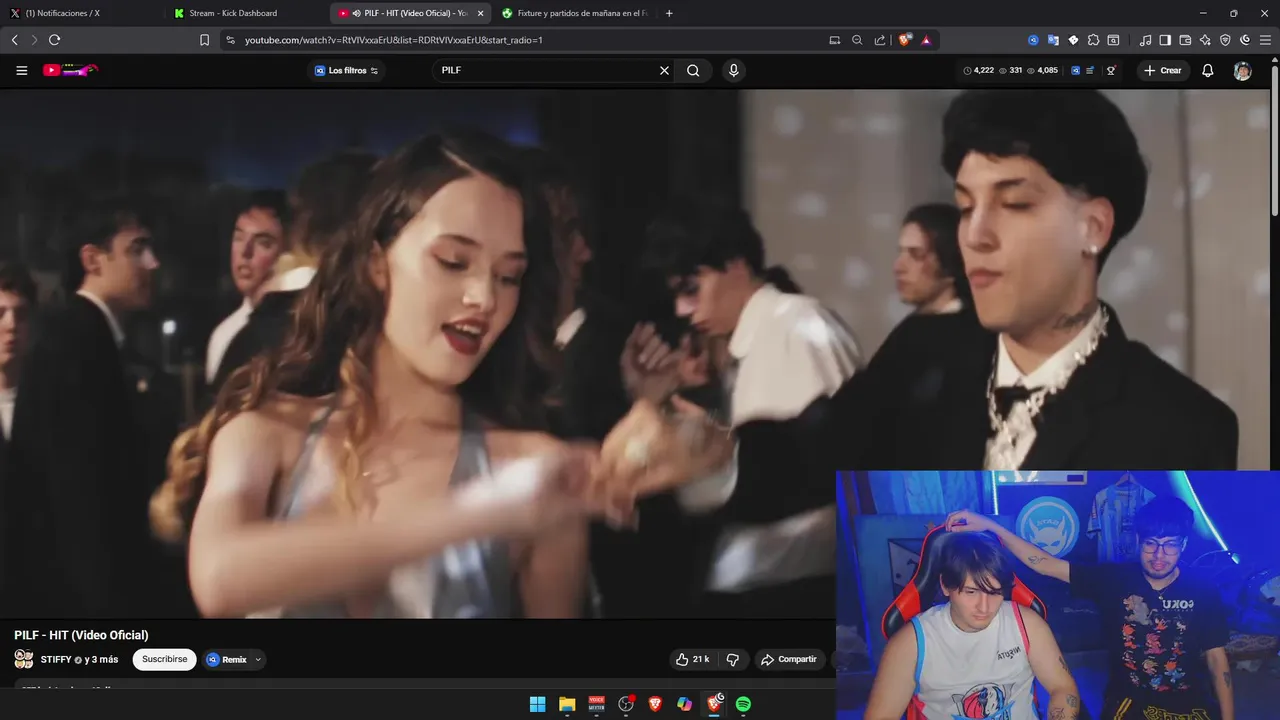Go back to the previous page

14,40
